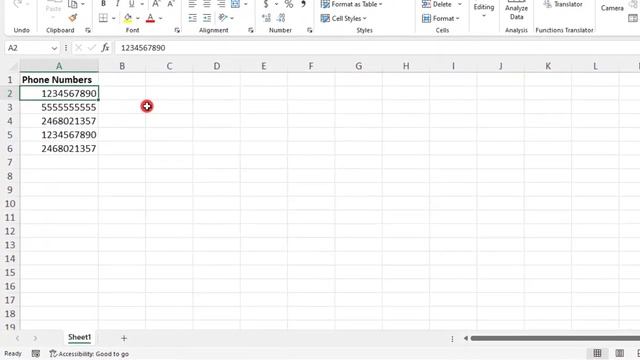This screenshot has width=640, height=360.
Task: Toggle Bold formatting
Action: (x=103, y=4)
